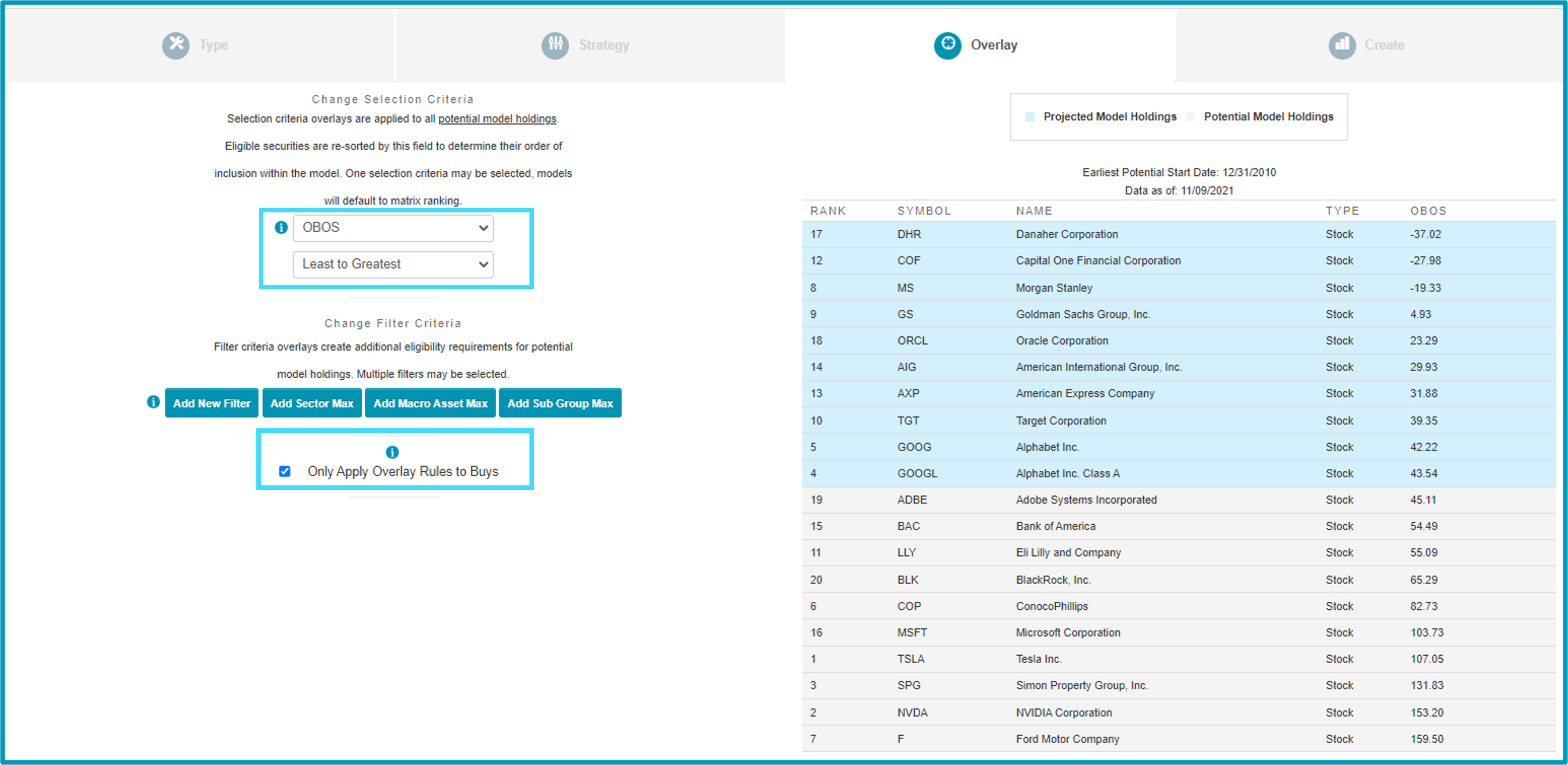Viewport: 1568px width, 765px height.
Task: Click the MSFT symbol cell
Action: pos(912,633)
